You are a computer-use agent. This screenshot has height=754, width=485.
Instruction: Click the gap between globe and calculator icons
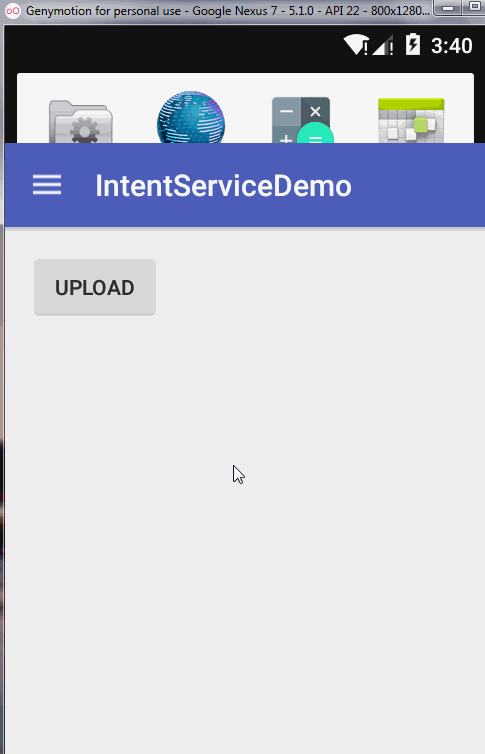coord(248,118)
